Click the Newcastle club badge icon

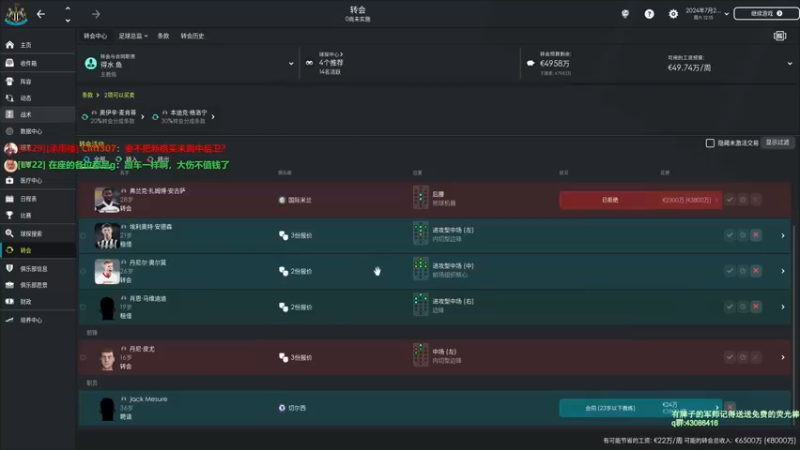(16, 14)
